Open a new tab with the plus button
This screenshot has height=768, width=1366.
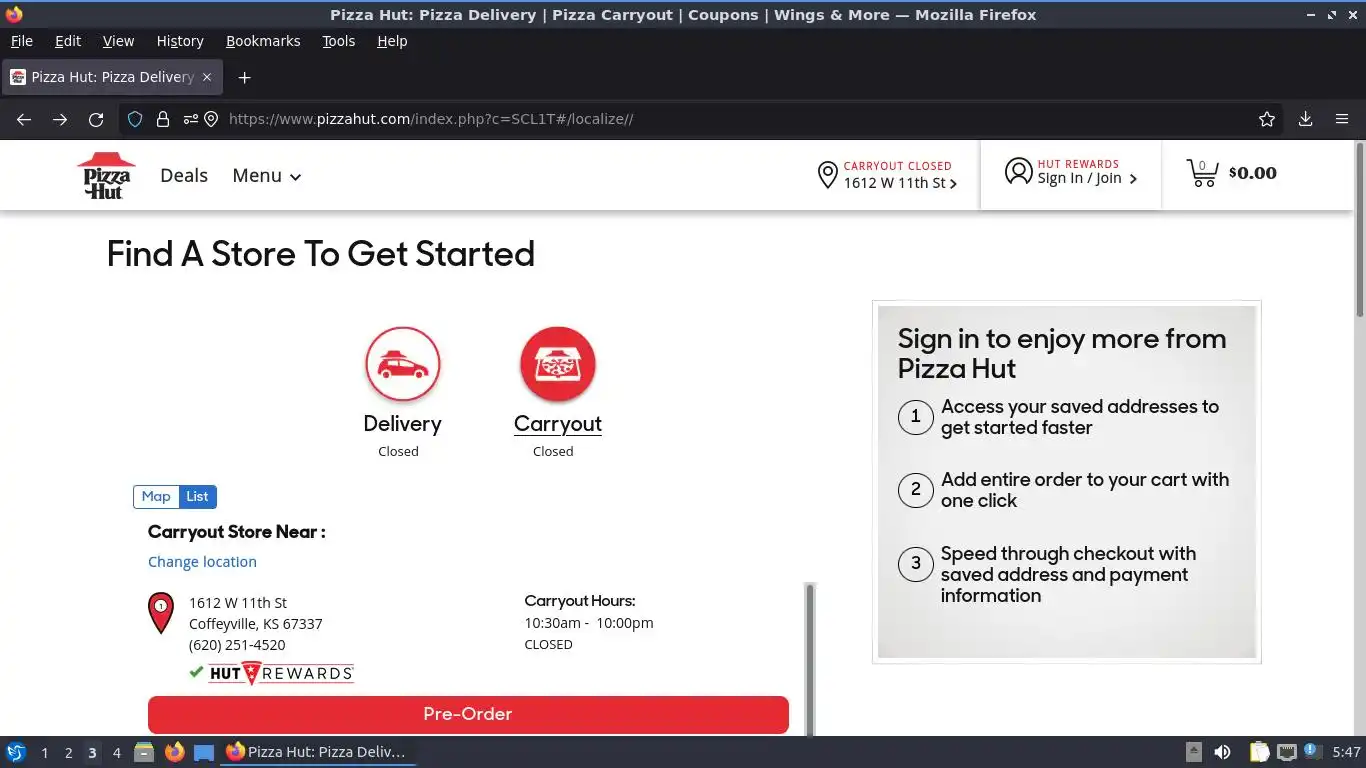[x=244, y=77]
